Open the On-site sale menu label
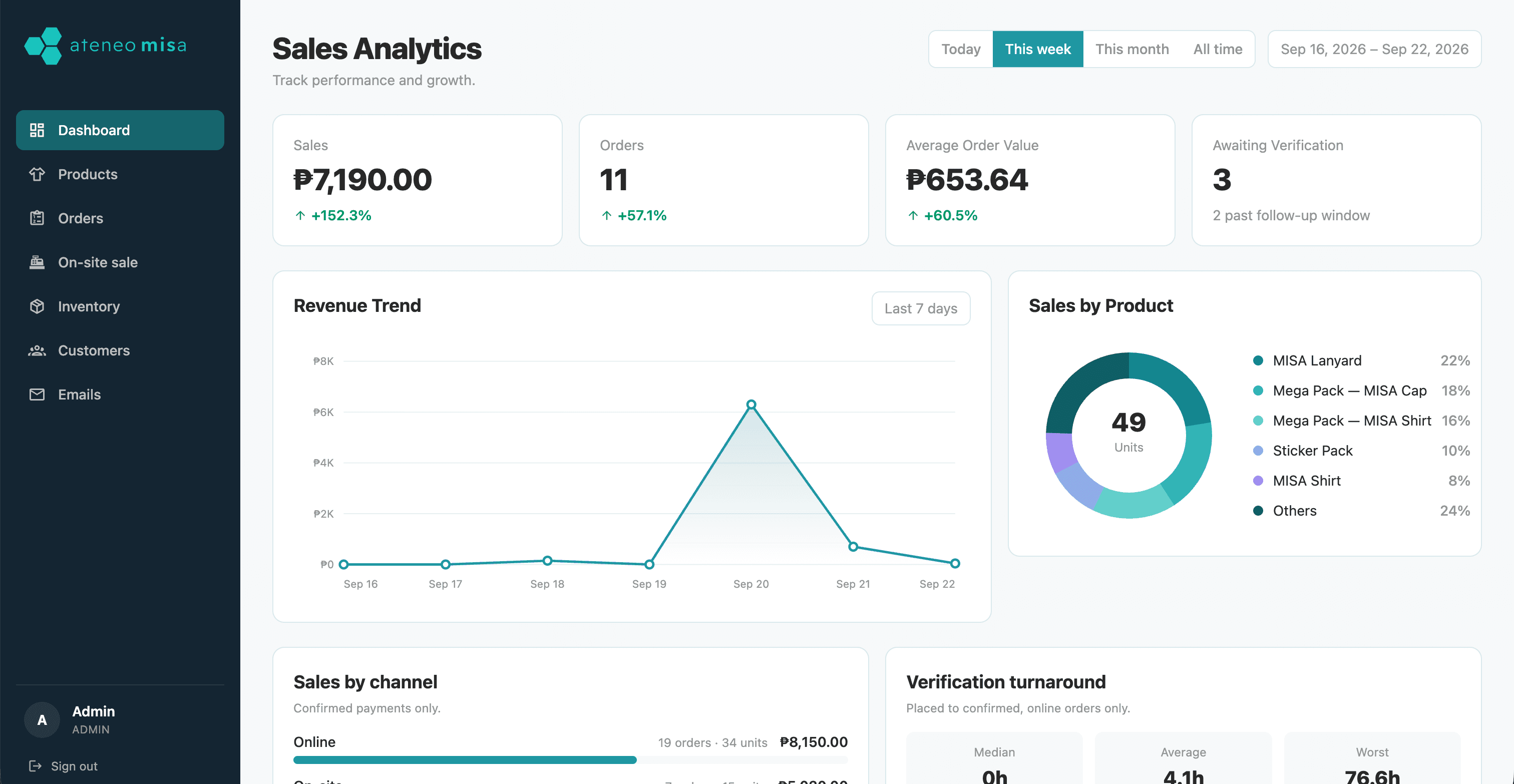This screenshot has height=784, width=1514. (x=98, y=262)
